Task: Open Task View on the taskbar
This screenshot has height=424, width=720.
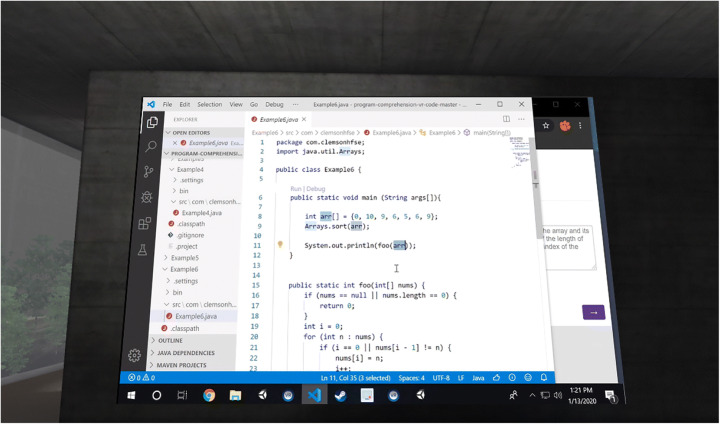Action: tap(182, 395)
